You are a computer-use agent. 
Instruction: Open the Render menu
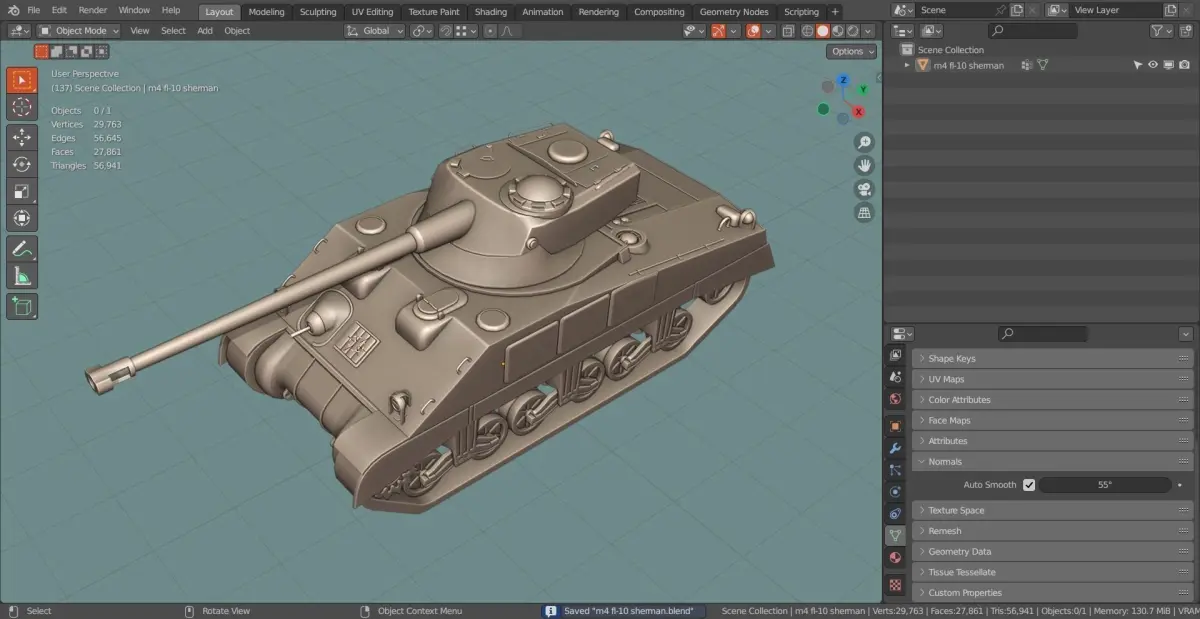[x=93, y=10]
